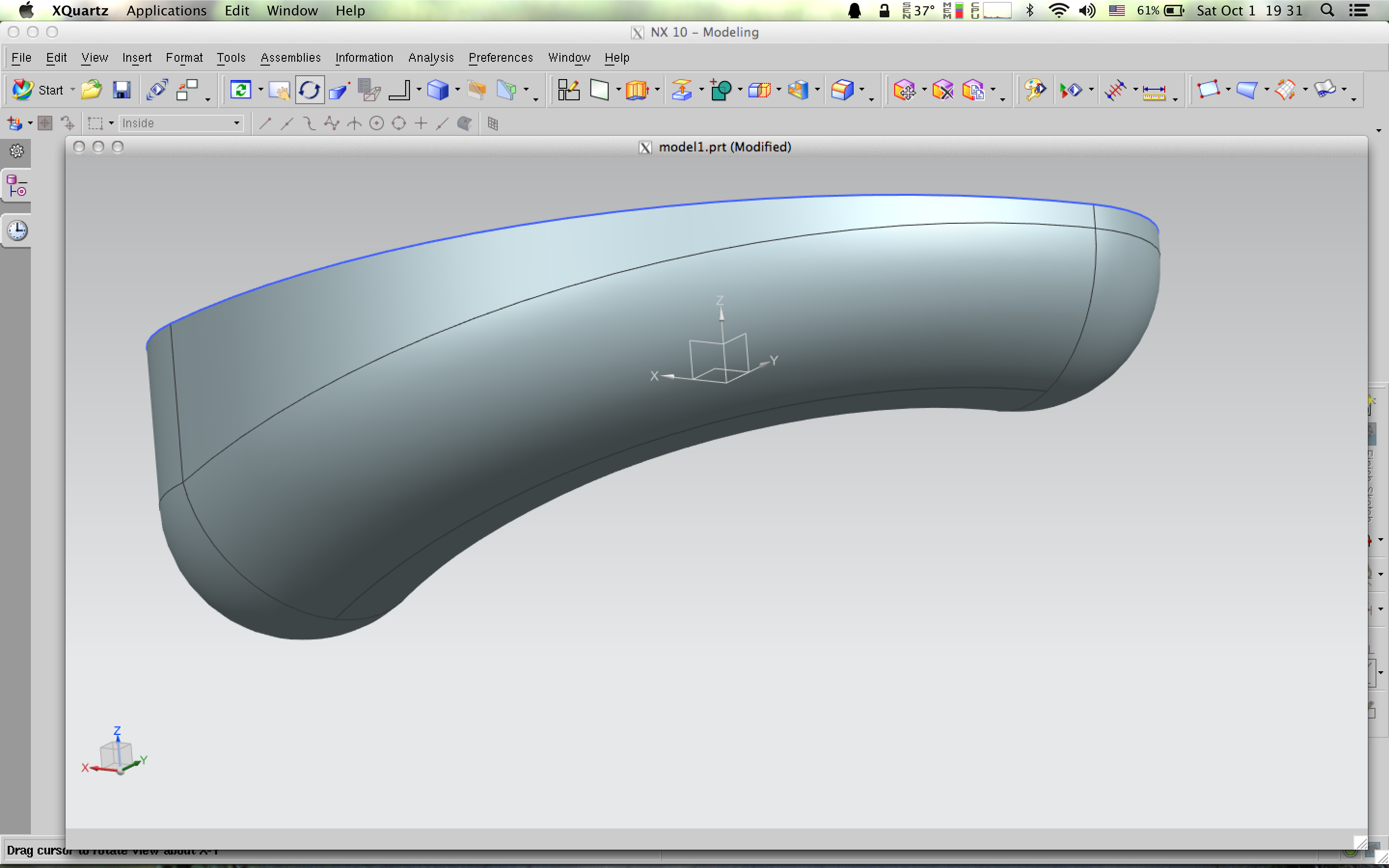Open the Part Navigator sidebar tab

pyautogui.click(x=17, y=186)
